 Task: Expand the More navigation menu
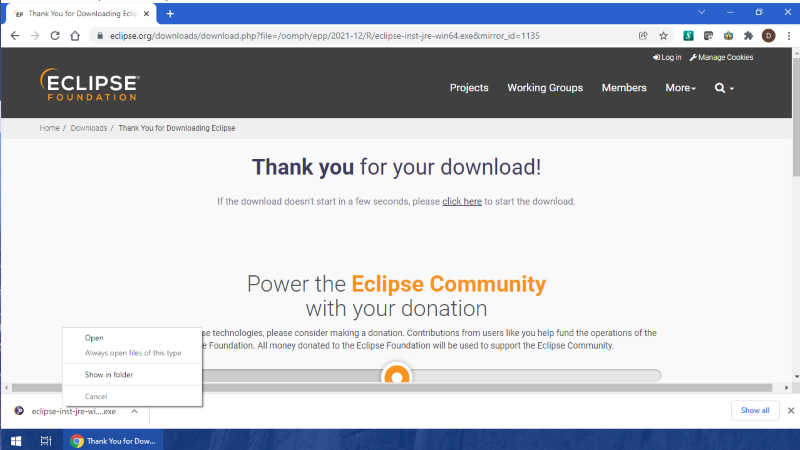pos(680,88)
